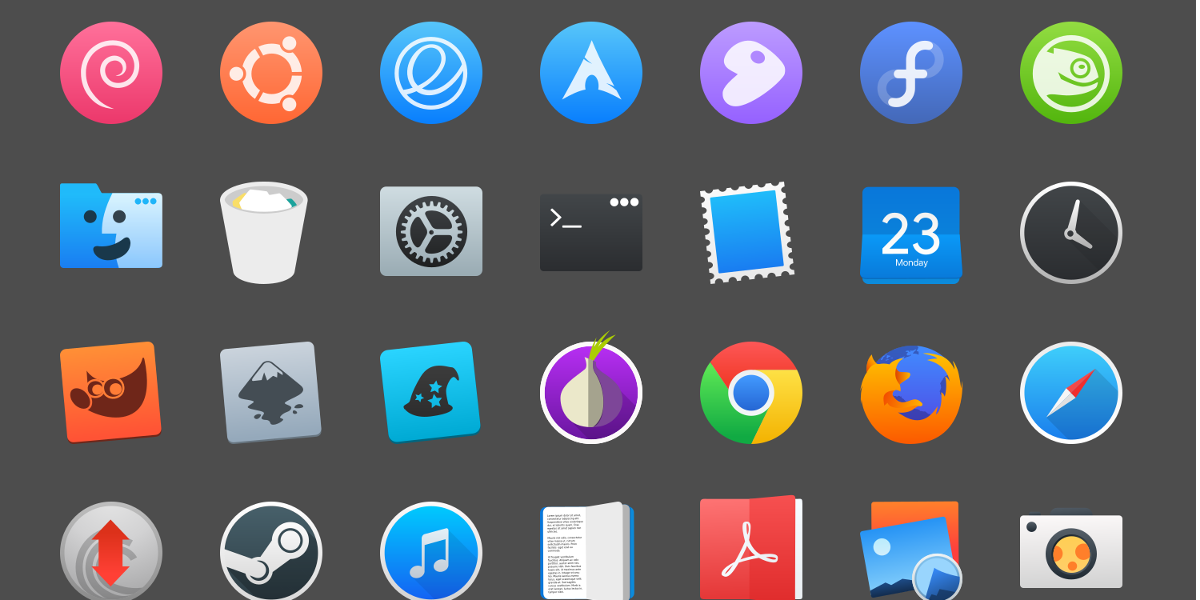The width and height of the screenshot is (1200, 600).
Task: Open the book reader icon
Action: coord(588,551)
